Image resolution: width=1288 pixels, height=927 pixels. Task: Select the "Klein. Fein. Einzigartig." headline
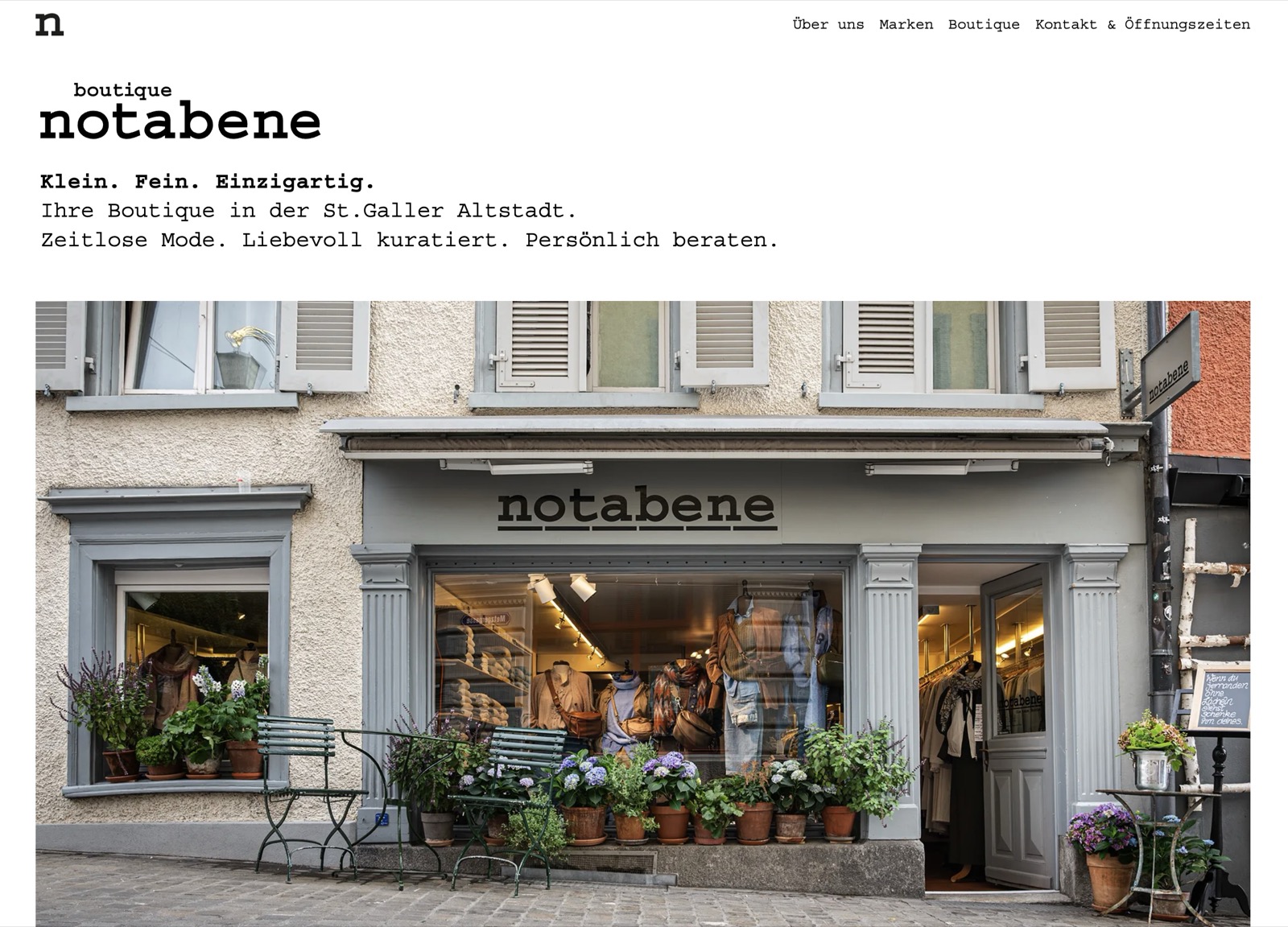pyautogui.click(x=208, y=181)
